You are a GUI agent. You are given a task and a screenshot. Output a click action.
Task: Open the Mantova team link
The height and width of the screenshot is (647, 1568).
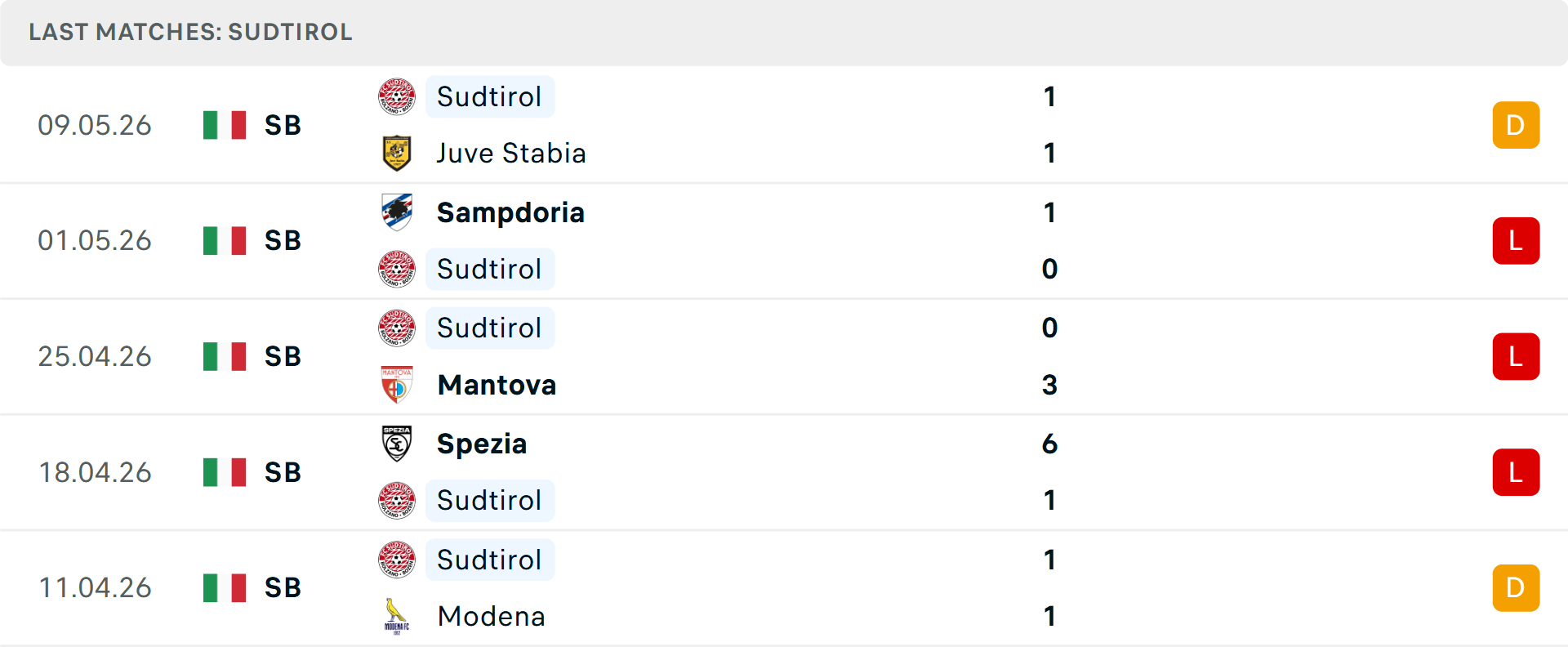tap(497, 385)
